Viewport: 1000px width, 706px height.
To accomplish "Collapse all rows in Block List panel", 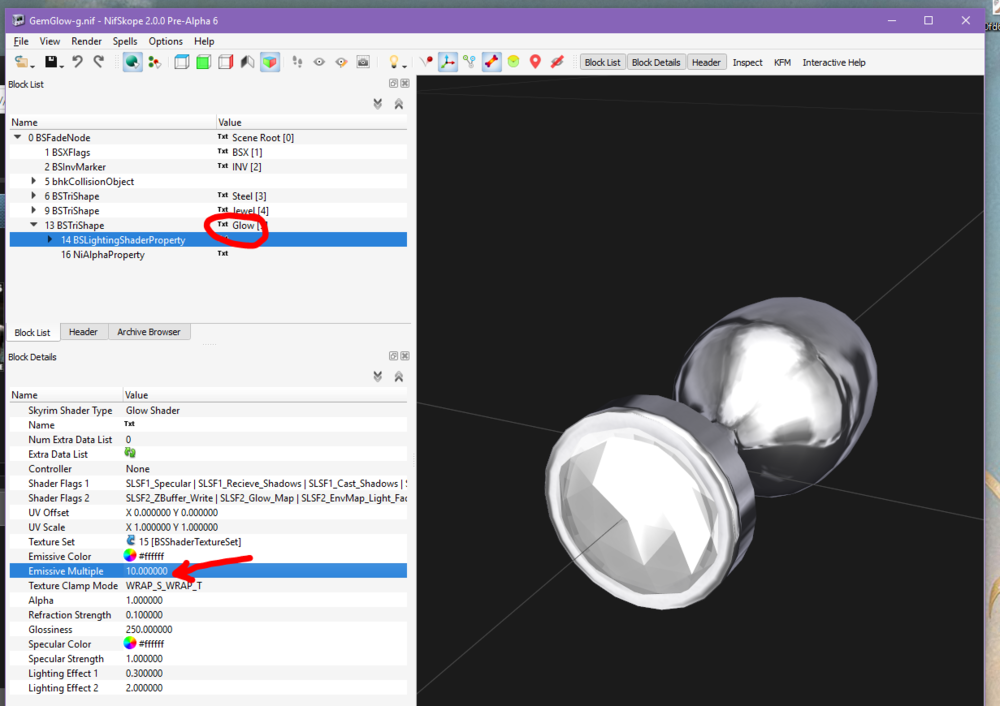I will click(399, 104).
